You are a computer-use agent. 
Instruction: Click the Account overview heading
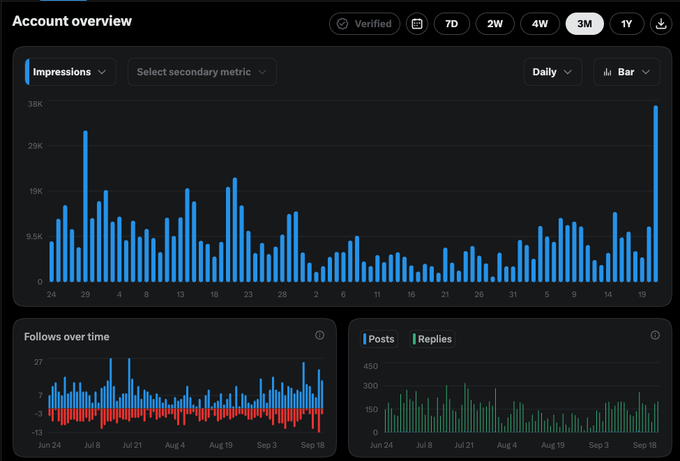pyautogui.click(x=72, y=21)
